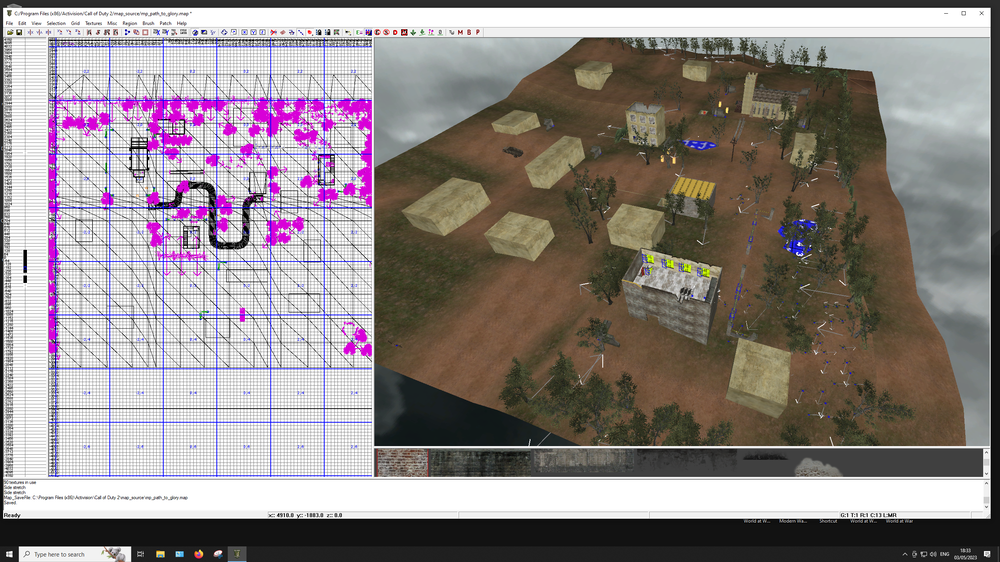Viewport: 1000px width, 562px height.
Task: Open the Grid menu
Action: pos(75,22)
